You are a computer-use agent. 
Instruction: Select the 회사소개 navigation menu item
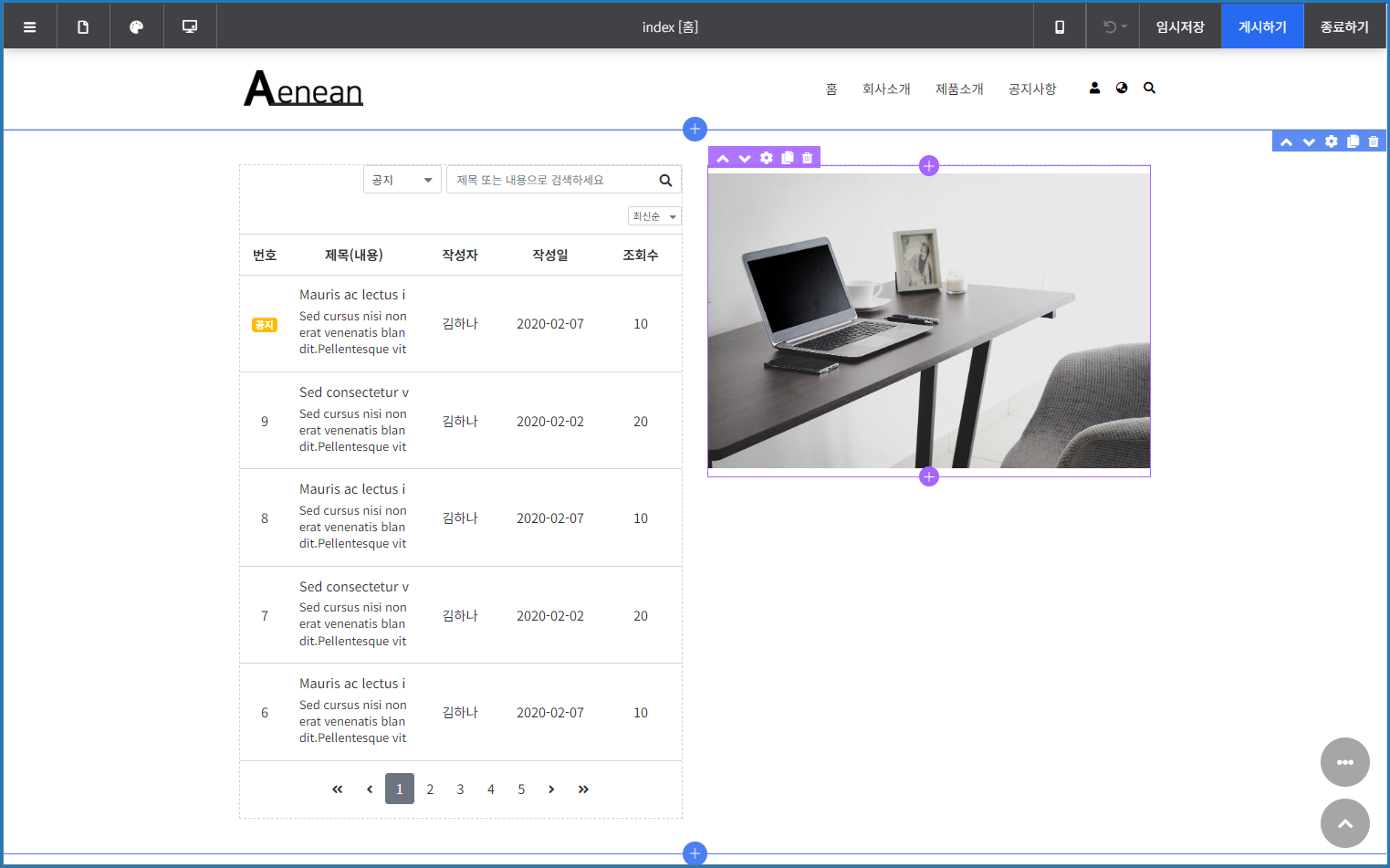click(886, 89)
